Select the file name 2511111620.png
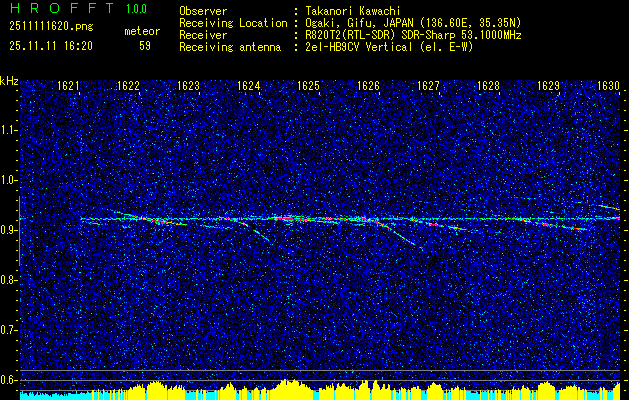The height and width of the screenshot is (400, 629). (x=51, y=27)
